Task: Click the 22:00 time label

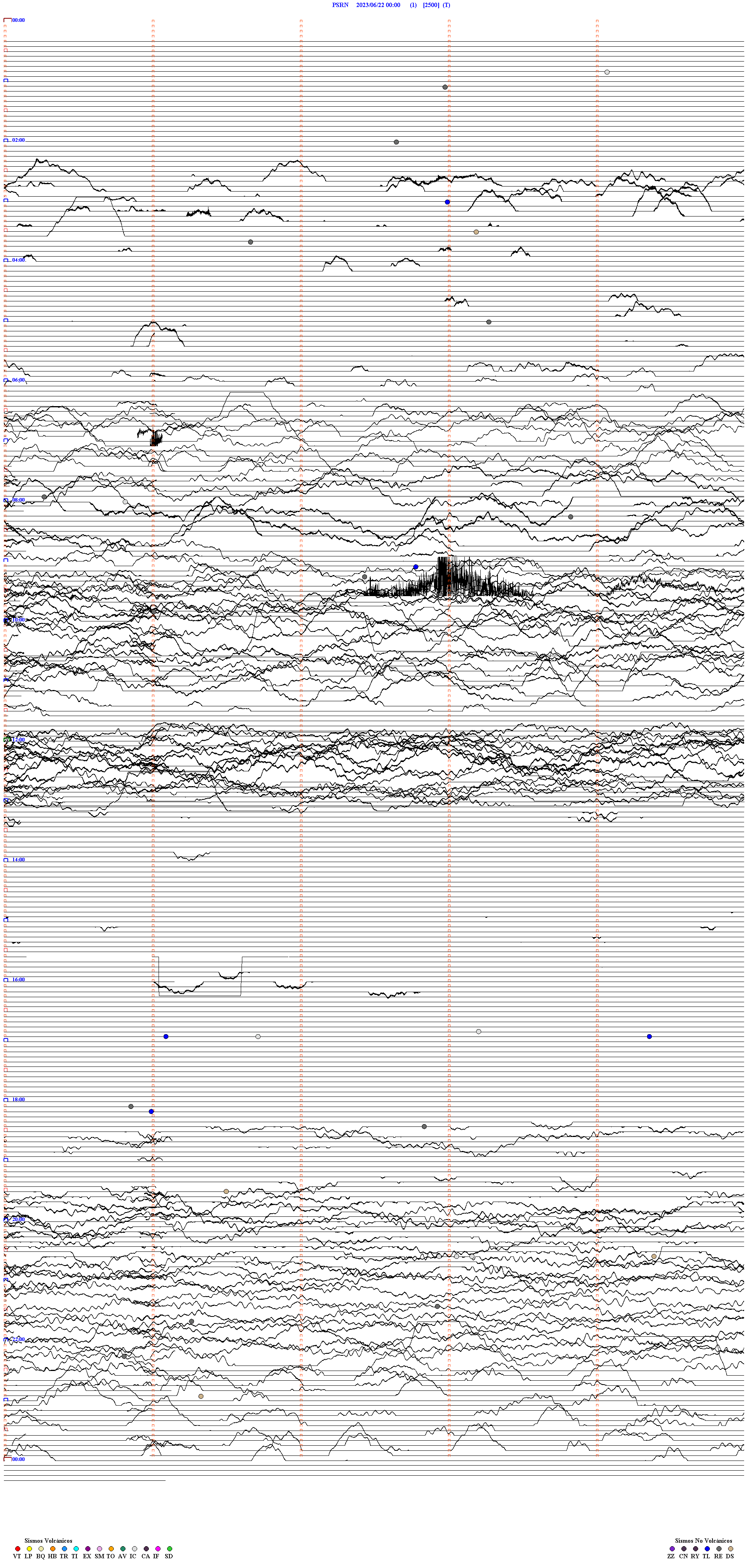Action: pos(18,1339)
